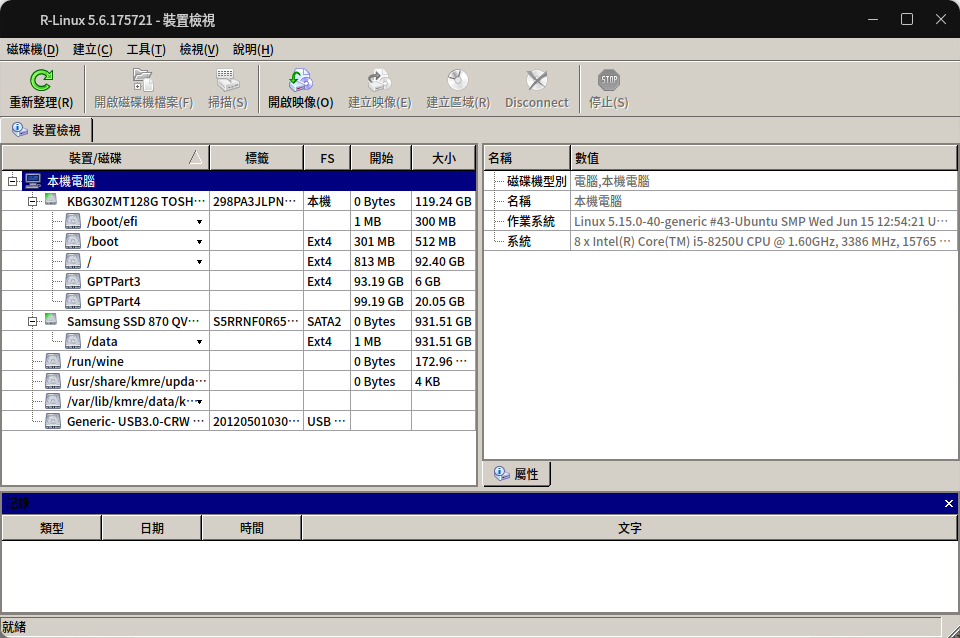Open the 工具(T) menu
The height and width of the screenshot is (638, 960).
coord(146,50)
